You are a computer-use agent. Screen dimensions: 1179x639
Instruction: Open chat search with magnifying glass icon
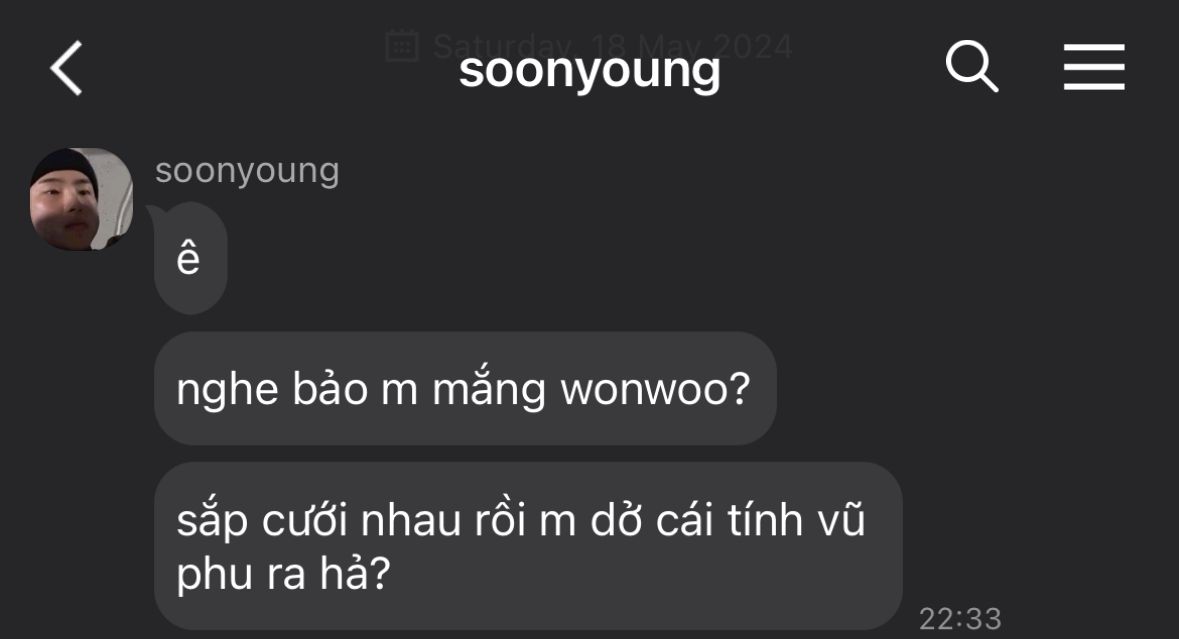click(971, 67)
